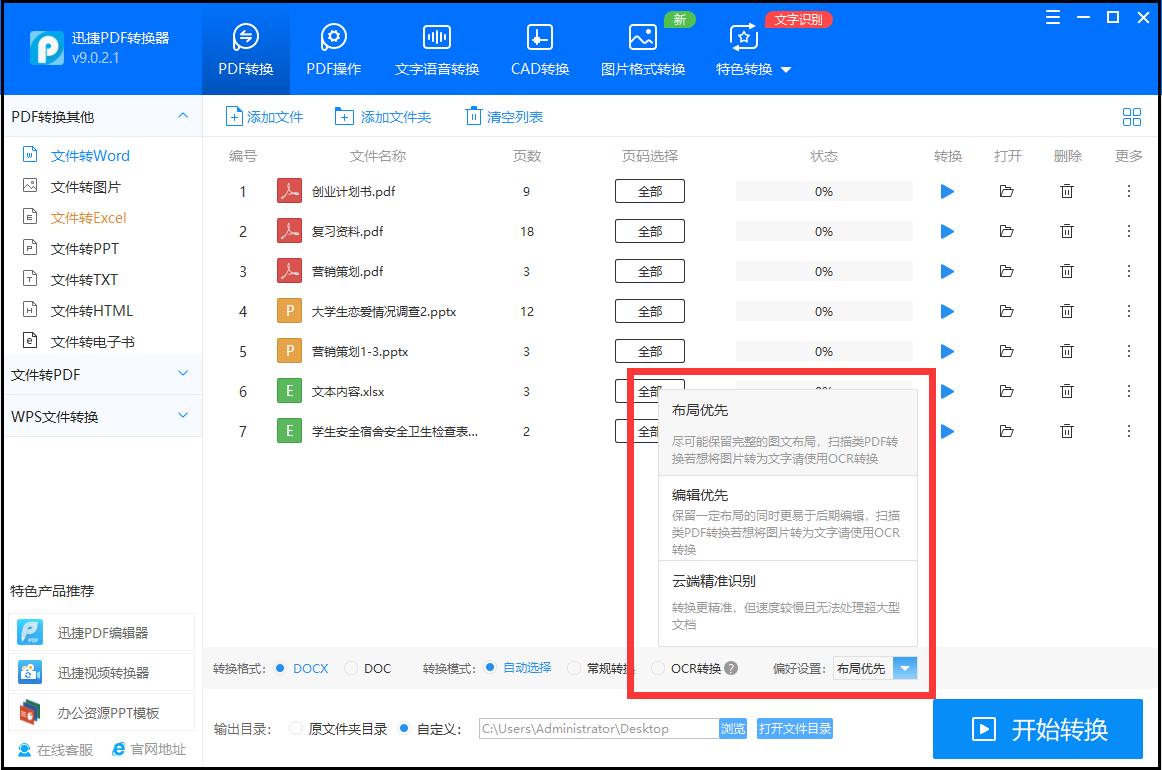Open the 偏好设置 preference dropdown arrow
The image size is (1162, 770).
point(905,668)
